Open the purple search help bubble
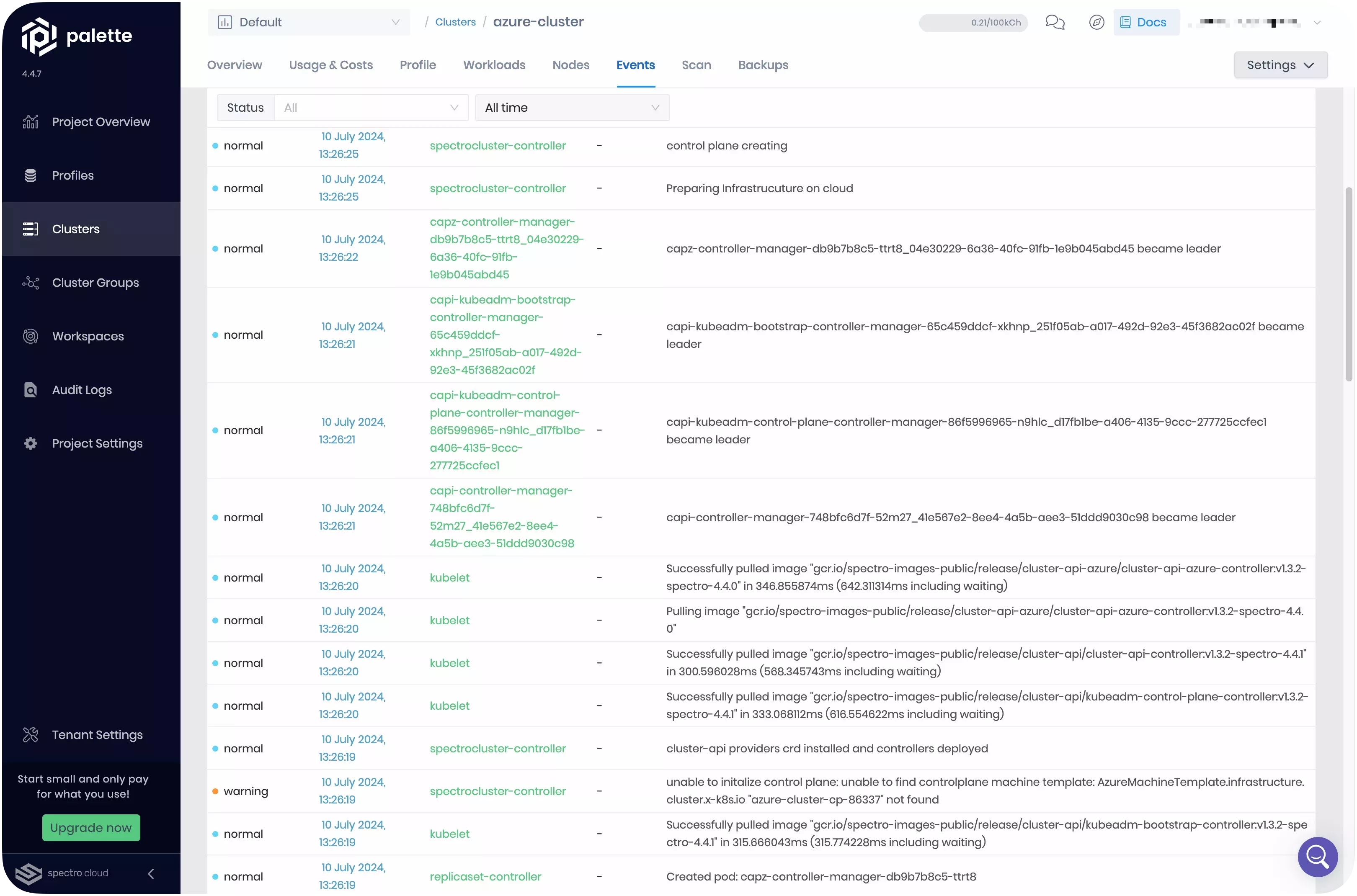Viewport: 1357px width, 896px height. point(1318,857)
